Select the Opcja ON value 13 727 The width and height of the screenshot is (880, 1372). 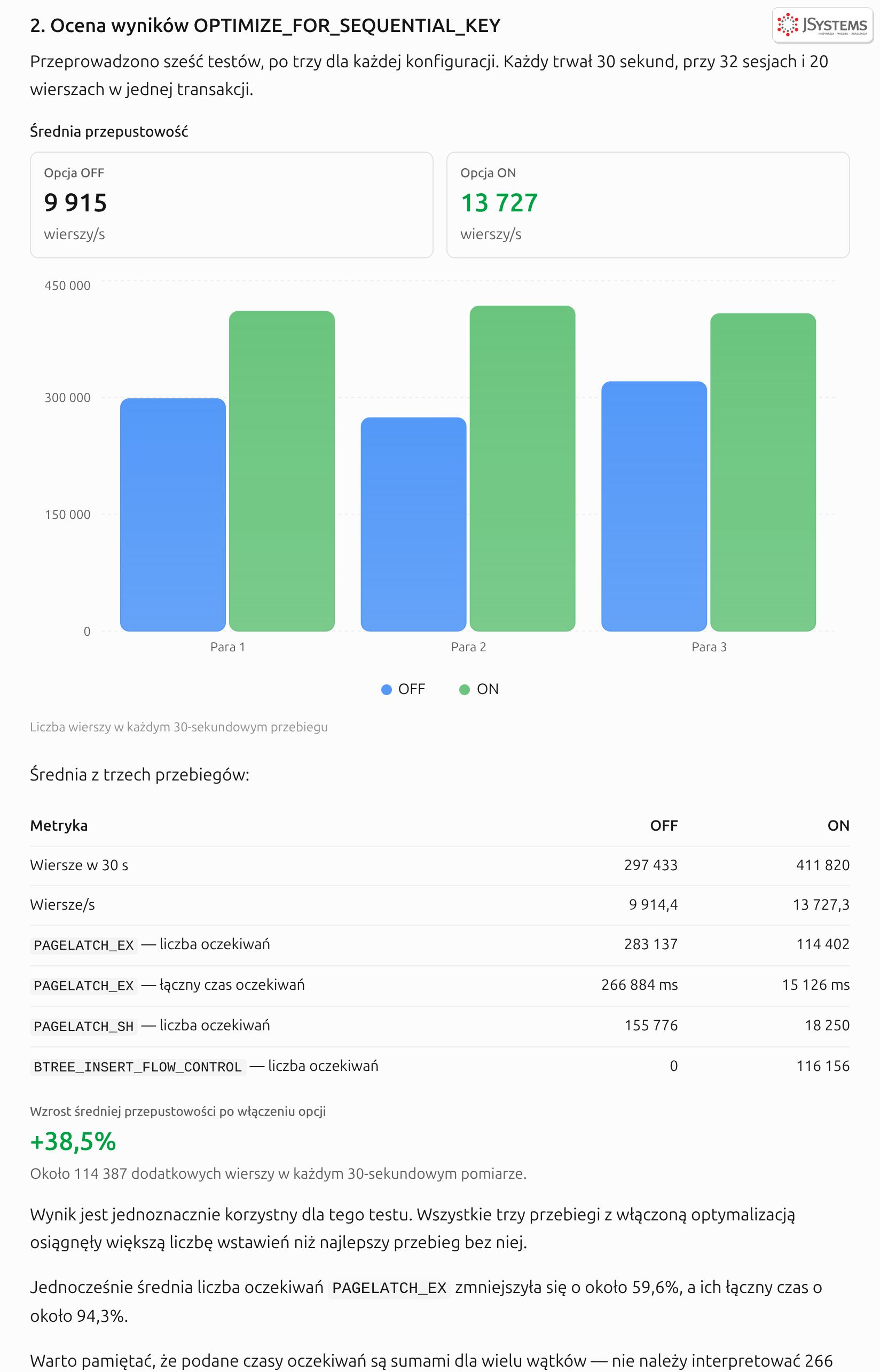[499, 203]
